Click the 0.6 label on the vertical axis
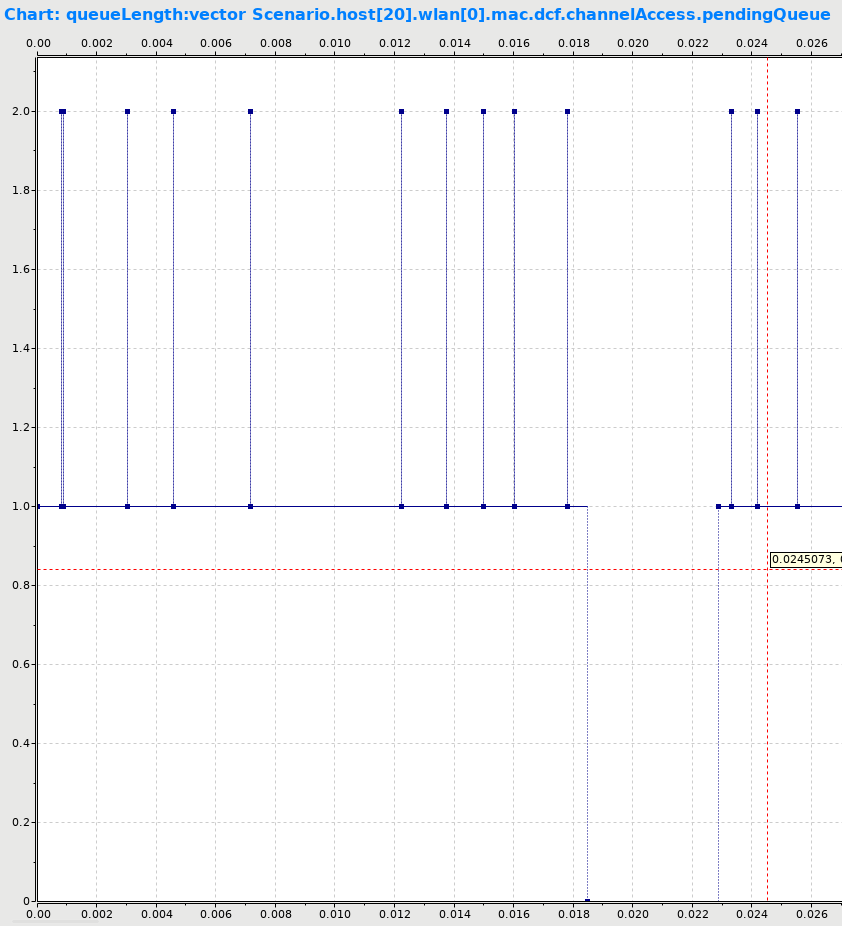 (x=19, y=664)
